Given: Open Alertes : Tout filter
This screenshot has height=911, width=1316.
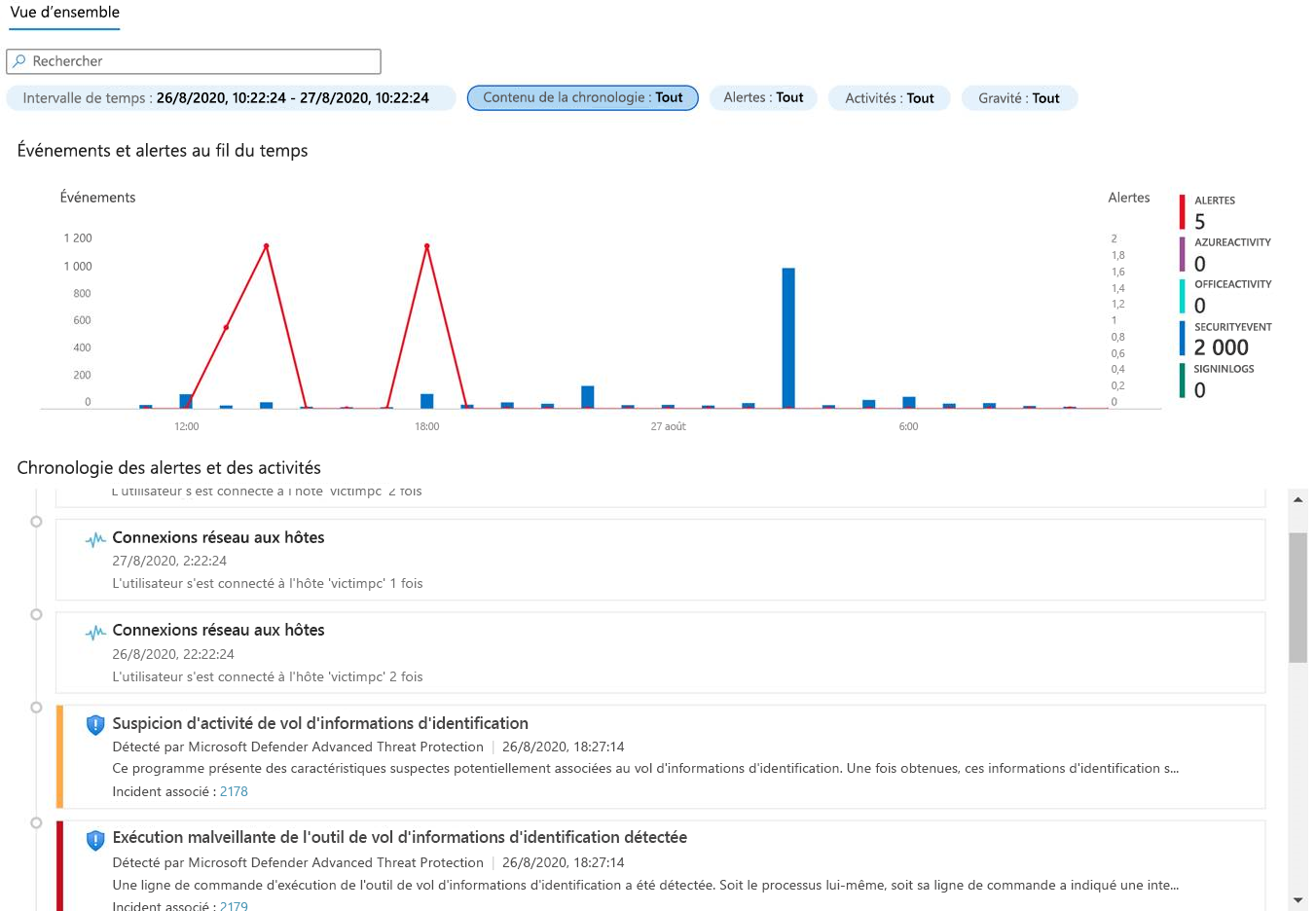Looking at the screenshot, I should tap(763, 98).
